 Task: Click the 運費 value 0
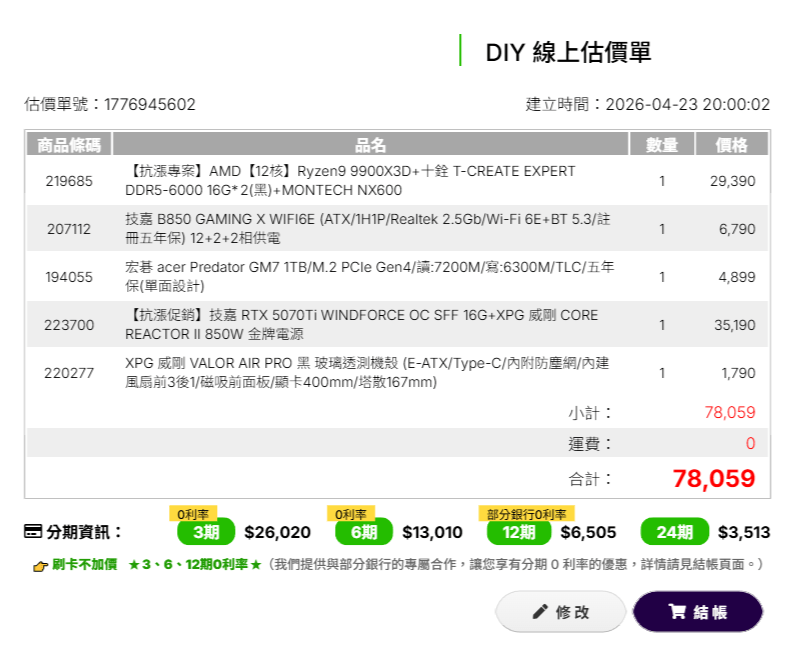(x=750, y=443)
